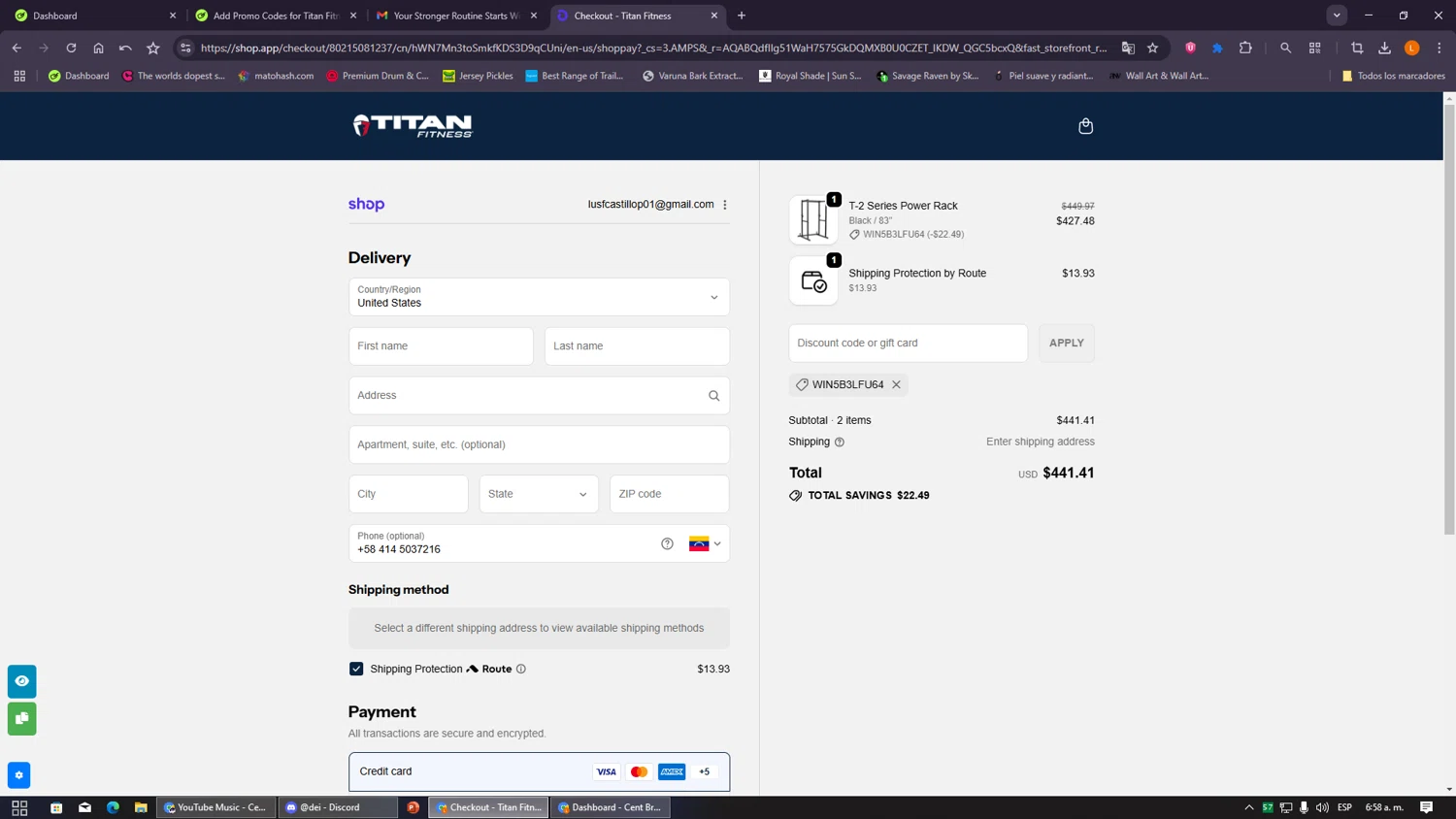Open Dashboard - Cent Browser taskbar window
1456x819 pixels.
pos(611,807)
